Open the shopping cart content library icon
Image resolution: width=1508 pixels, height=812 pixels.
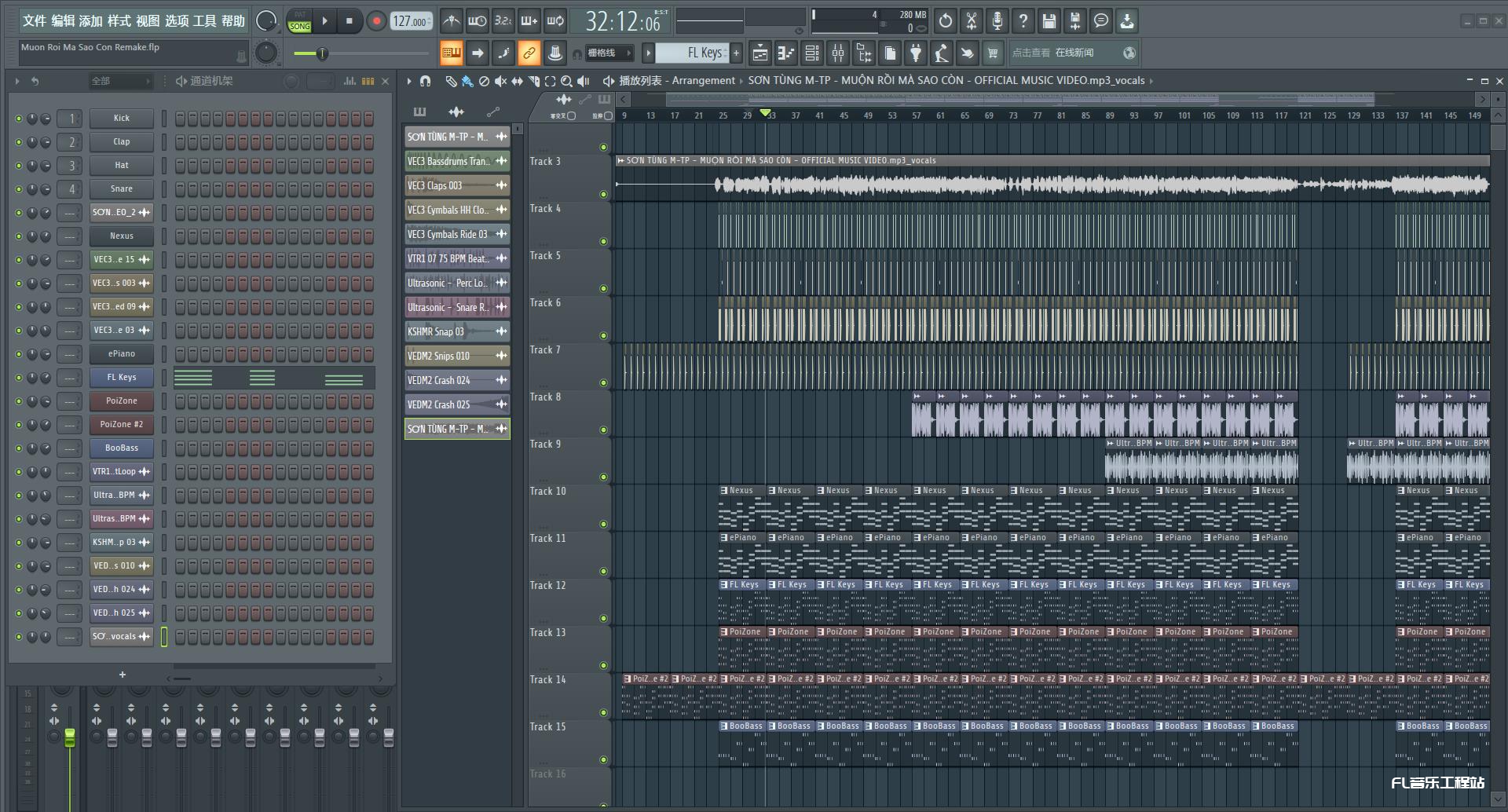(993, 53)
